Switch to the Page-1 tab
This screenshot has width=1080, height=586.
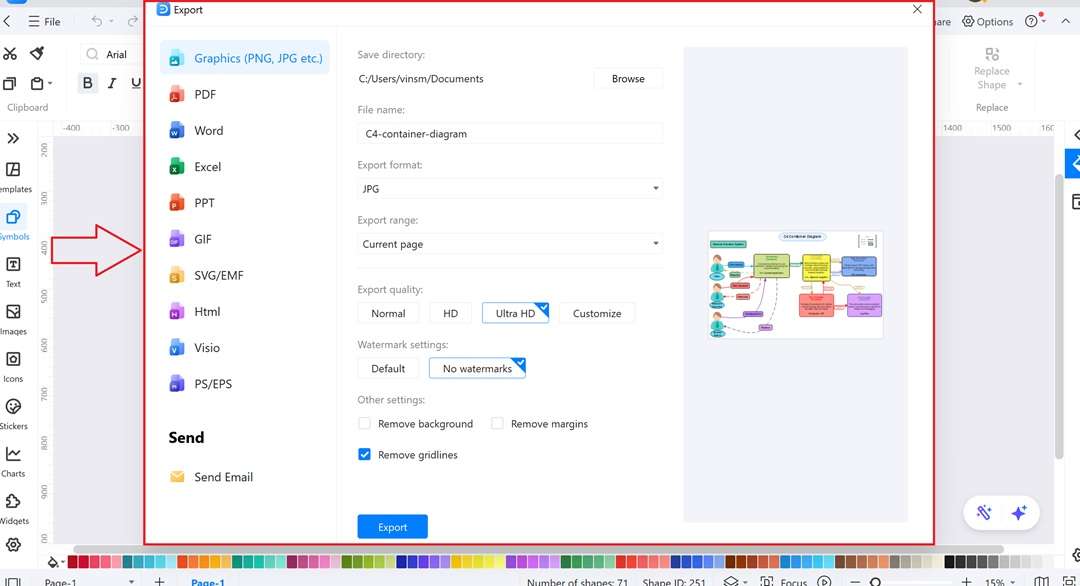pos(207,581)
